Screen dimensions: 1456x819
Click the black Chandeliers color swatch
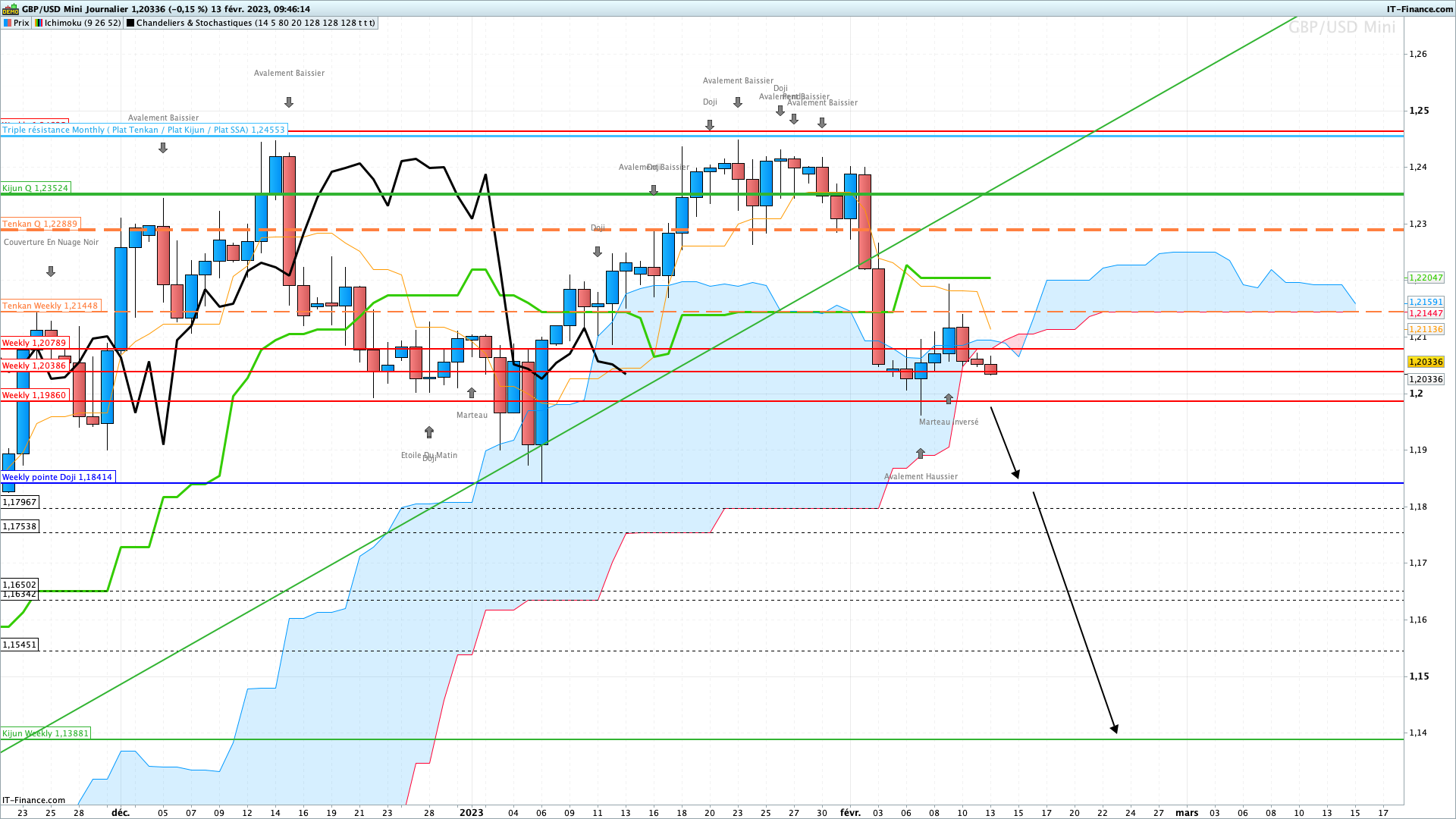point(130,24)
